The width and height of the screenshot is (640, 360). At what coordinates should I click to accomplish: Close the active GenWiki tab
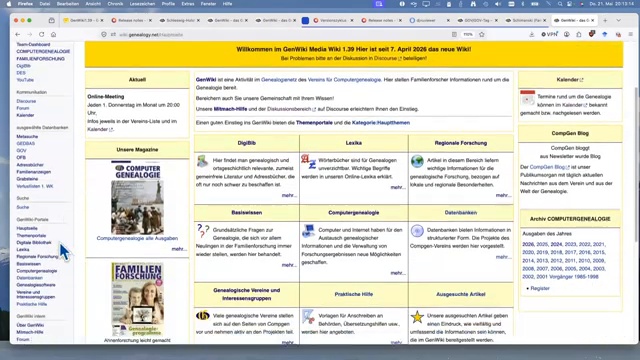pyautogui.click(x=593, y=20)
